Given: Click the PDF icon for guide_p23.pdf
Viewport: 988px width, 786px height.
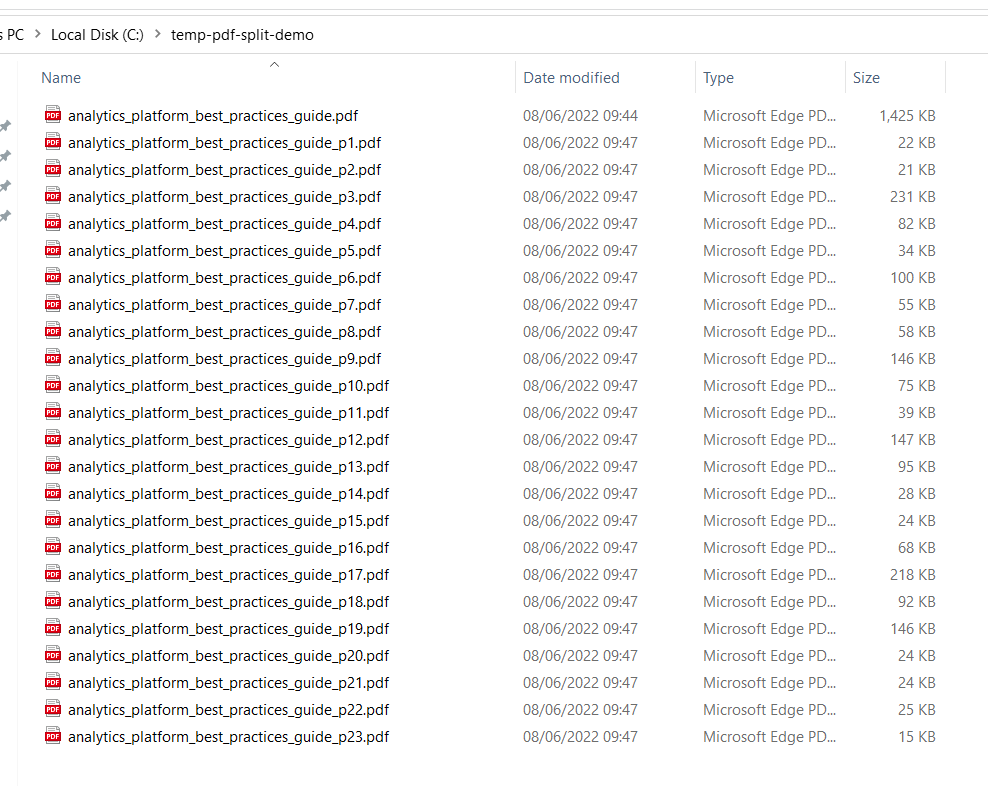Looking at the screenshot, I should coord(53,736).
